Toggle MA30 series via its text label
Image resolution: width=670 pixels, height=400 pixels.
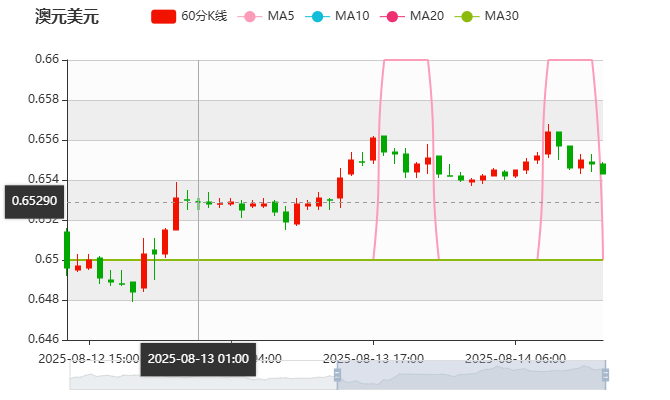[501, 17]
